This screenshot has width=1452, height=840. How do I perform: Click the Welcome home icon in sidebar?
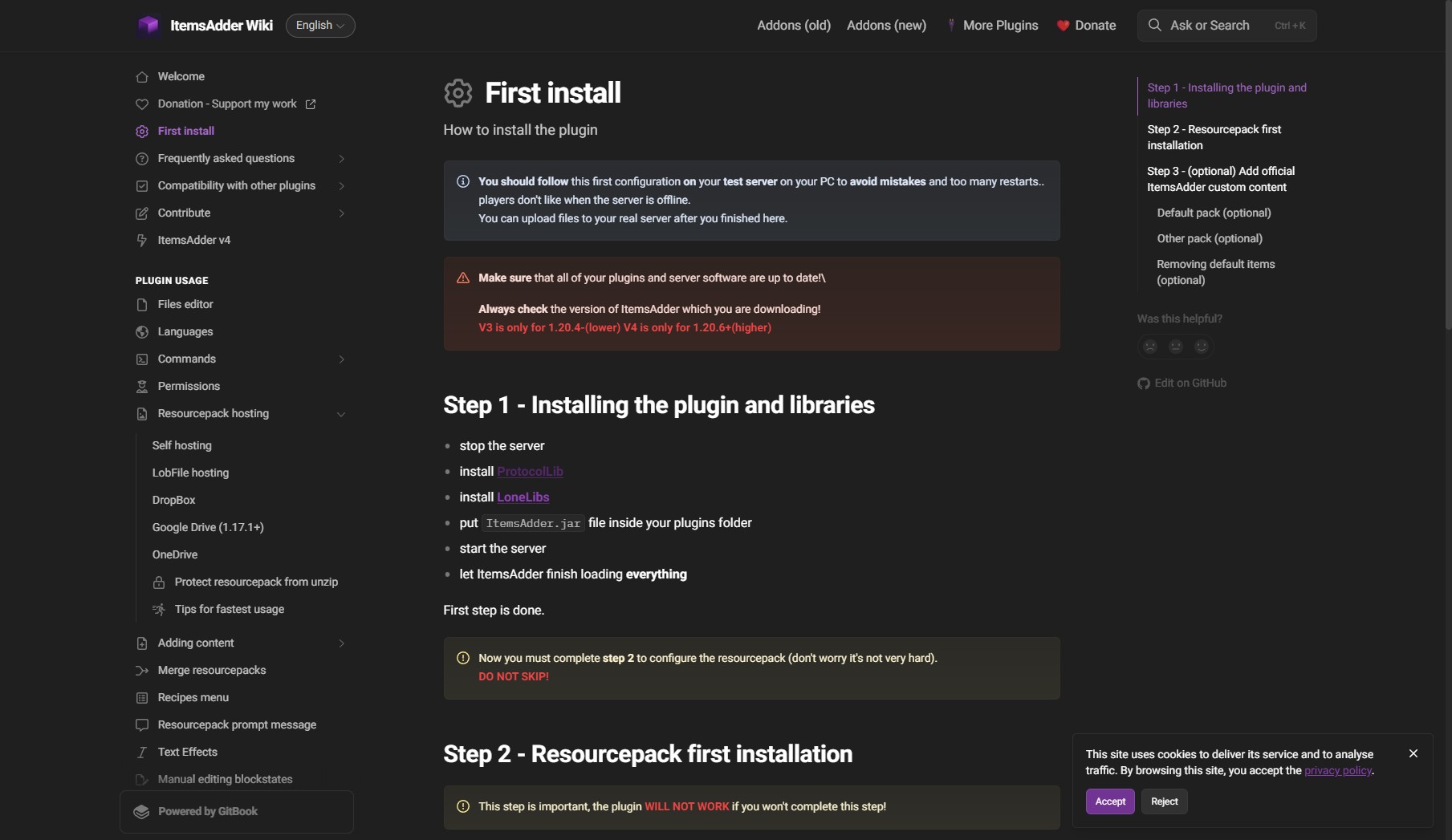[x=142, y=76]
